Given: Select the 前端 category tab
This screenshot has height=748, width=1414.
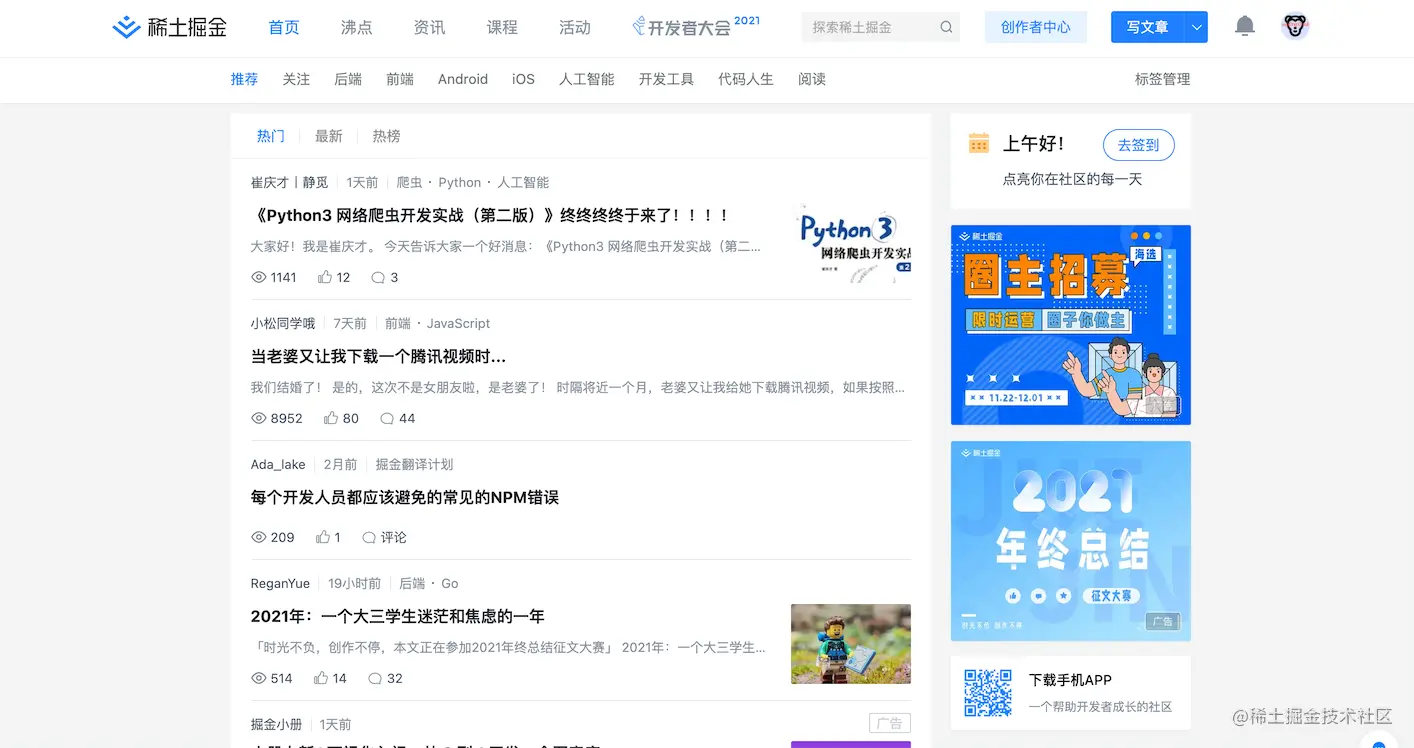Looking at the screenshot, I should (400, 79).
